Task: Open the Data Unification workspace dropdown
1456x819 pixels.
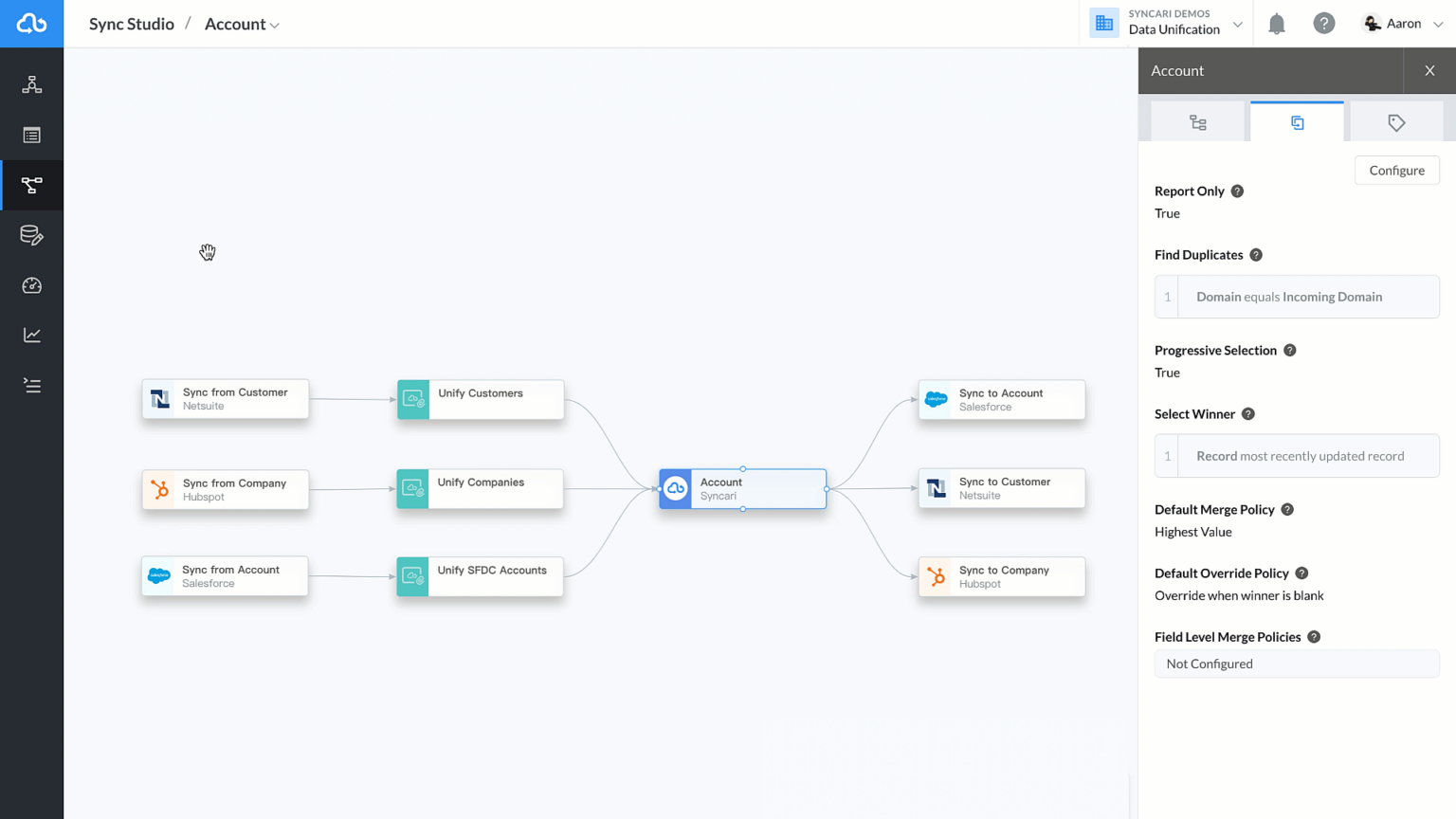Action: pyautogui.click(x=1168, y=24)
